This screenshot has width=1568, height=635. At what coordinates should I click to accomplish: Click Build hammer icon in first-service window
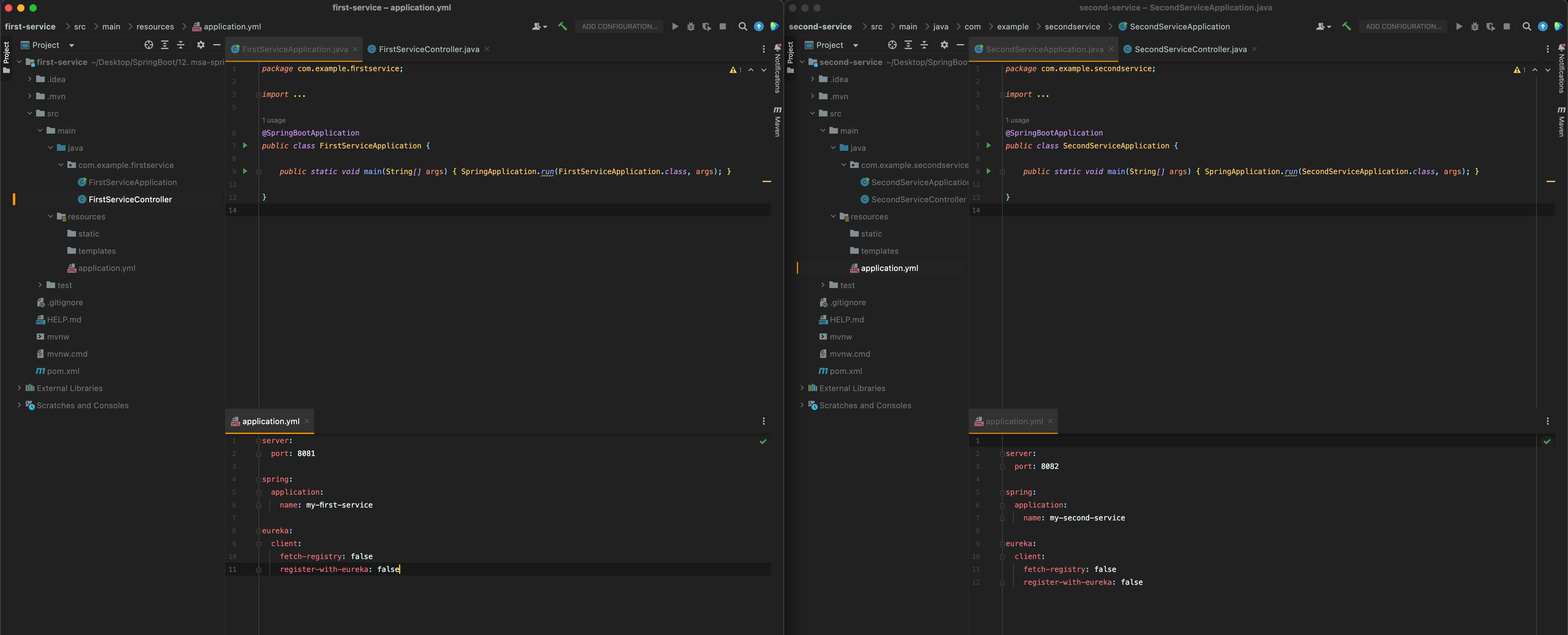point(563,26)
